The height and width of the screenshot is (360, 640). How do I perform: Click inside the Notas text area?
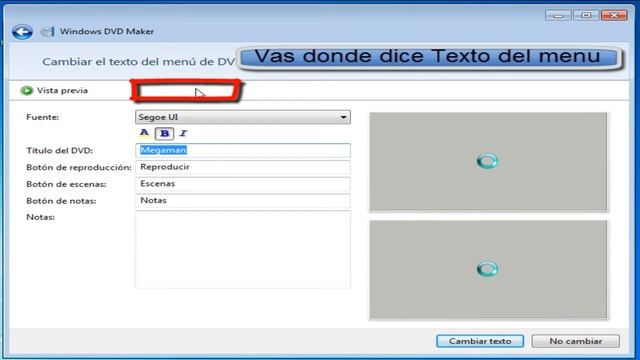click(242, 249)
